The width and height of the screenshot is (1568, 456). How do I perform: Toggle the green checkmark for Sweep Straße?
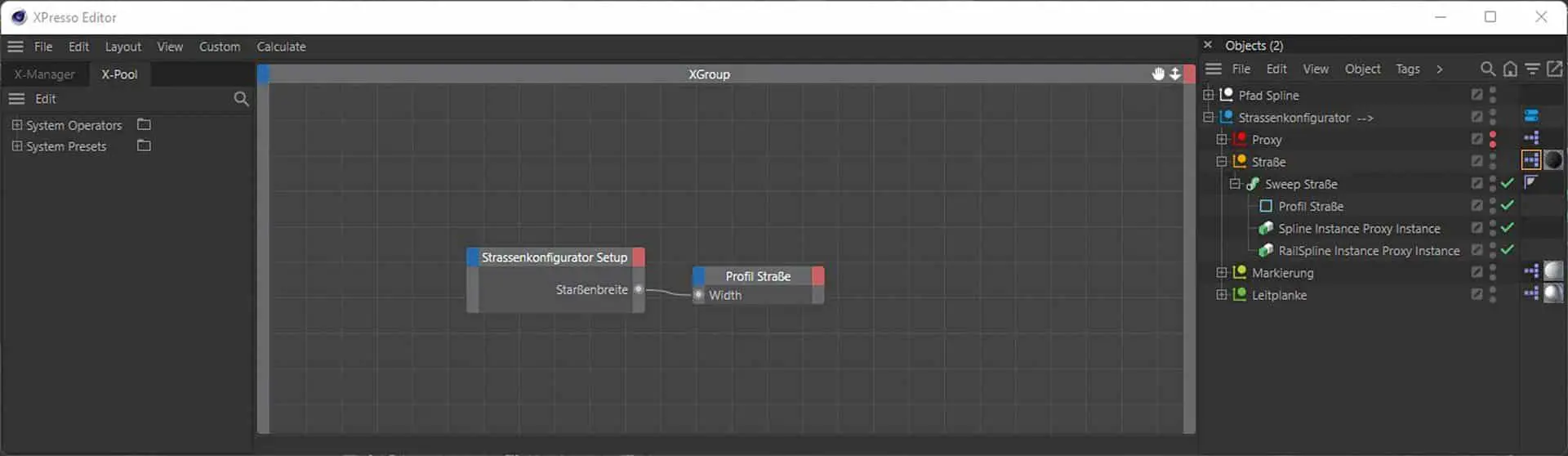(1508, 183)
